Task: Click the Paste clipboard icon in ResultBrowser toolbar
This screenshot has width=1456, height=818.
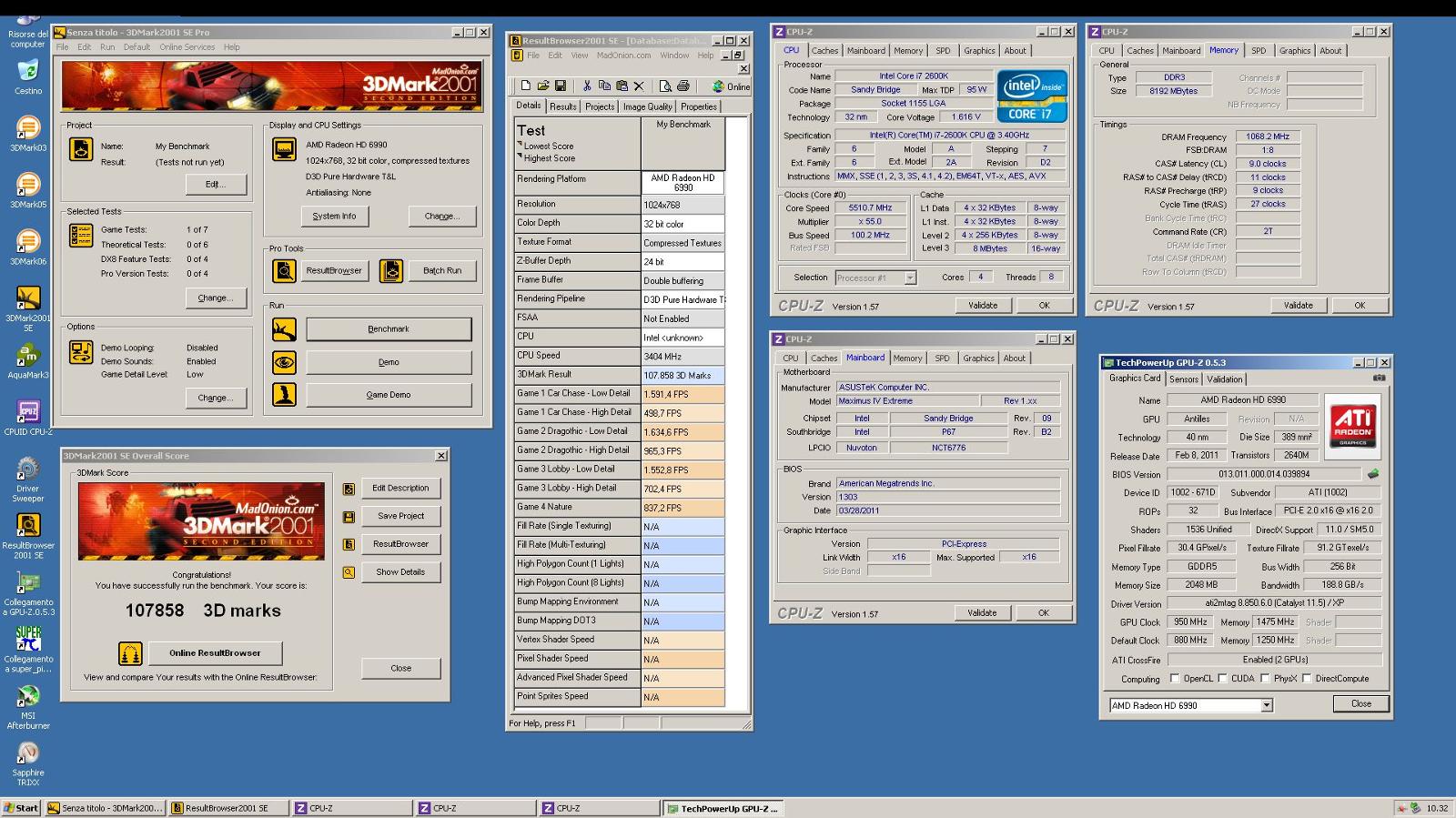Action: 622,86
